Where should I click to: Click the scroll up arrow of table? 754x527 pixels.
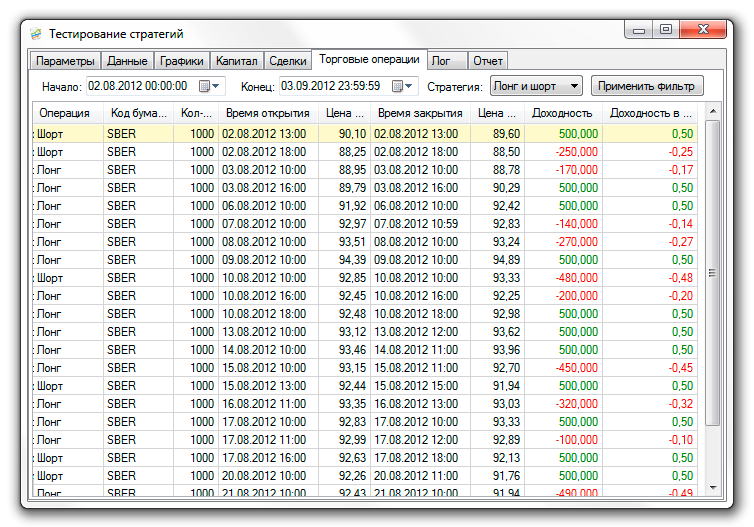[713, 113]
